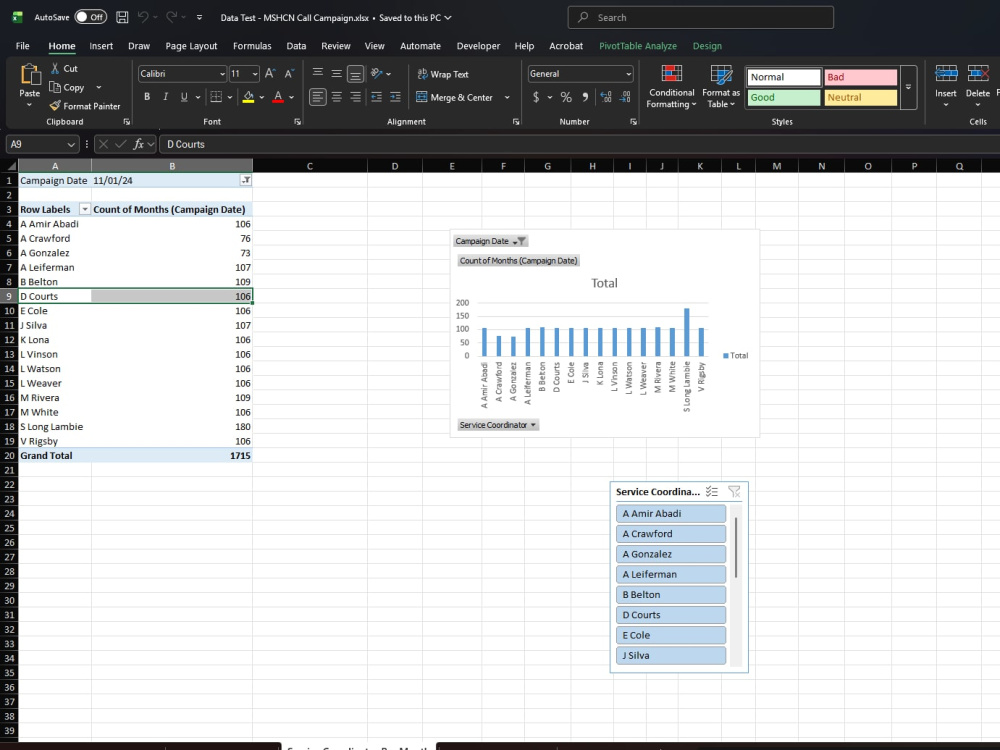Click the Paste clipboard icon

[x=29, y=75]
